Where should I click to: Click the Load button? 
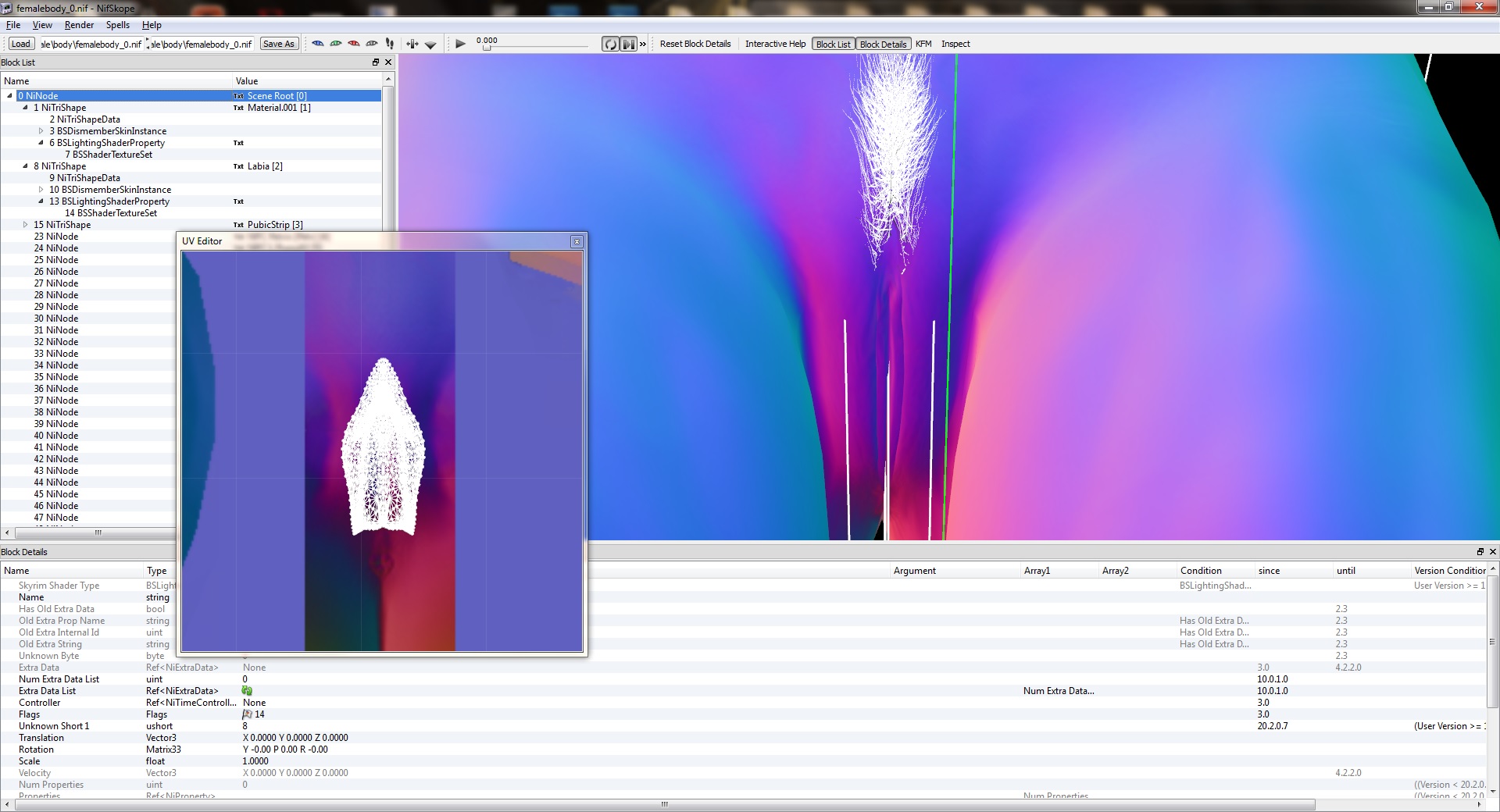click(21, 45)
